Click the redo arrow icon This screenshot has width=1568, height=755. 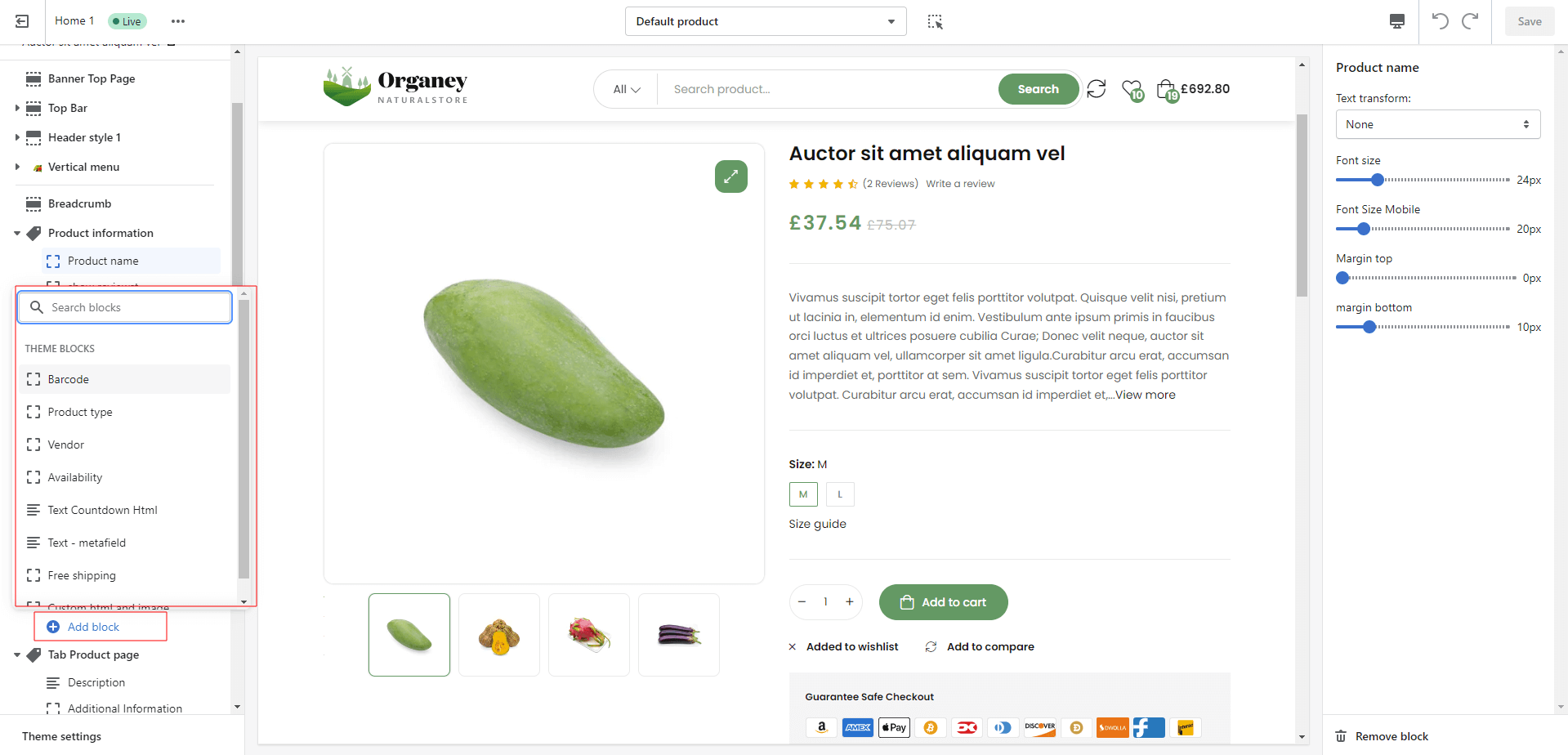[1470, 21]
